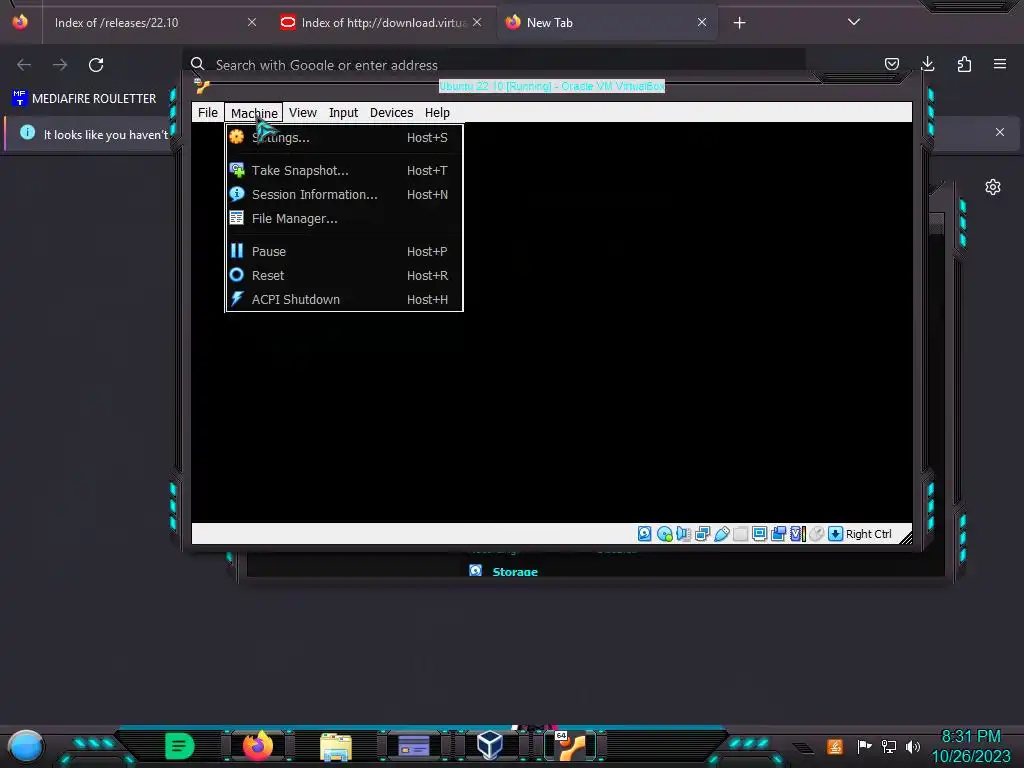Open the Input menu in VirtualBox

344,112
